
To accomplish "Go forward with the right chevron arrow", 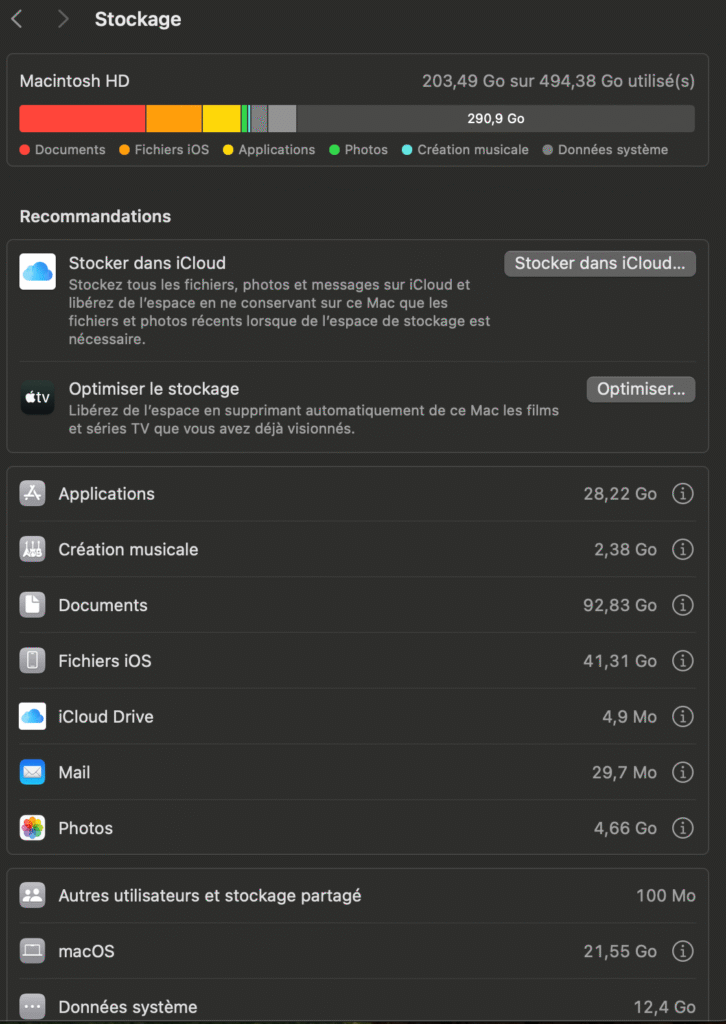I will (x=63, y=20).
